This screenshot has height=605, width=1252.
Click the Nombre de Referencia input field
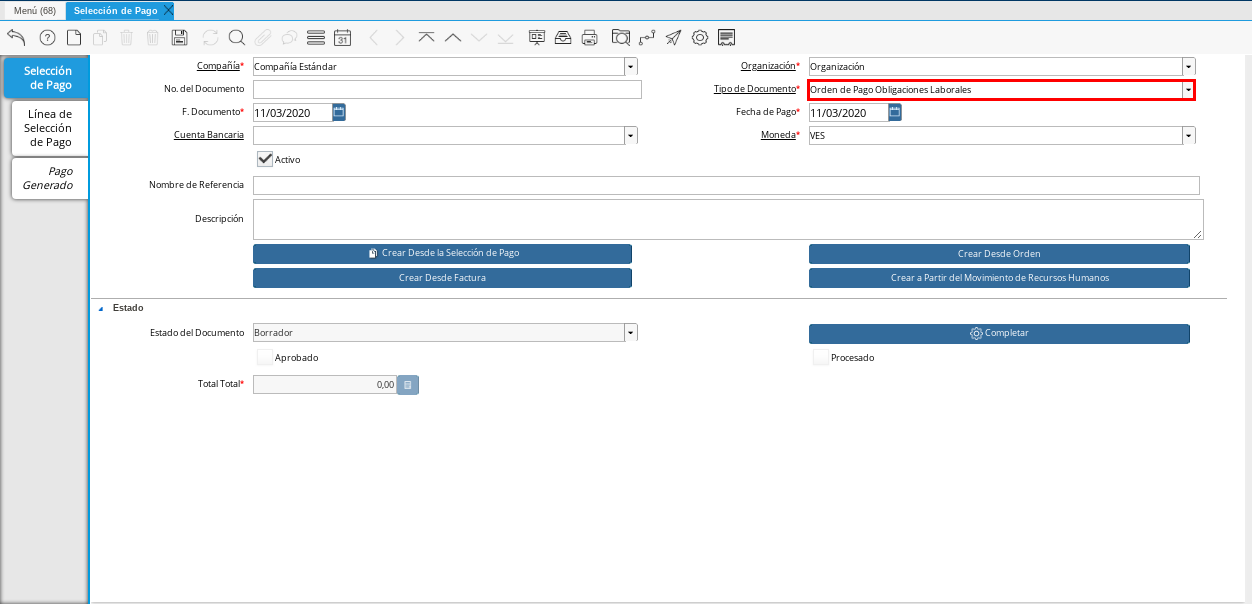point(726,186)
